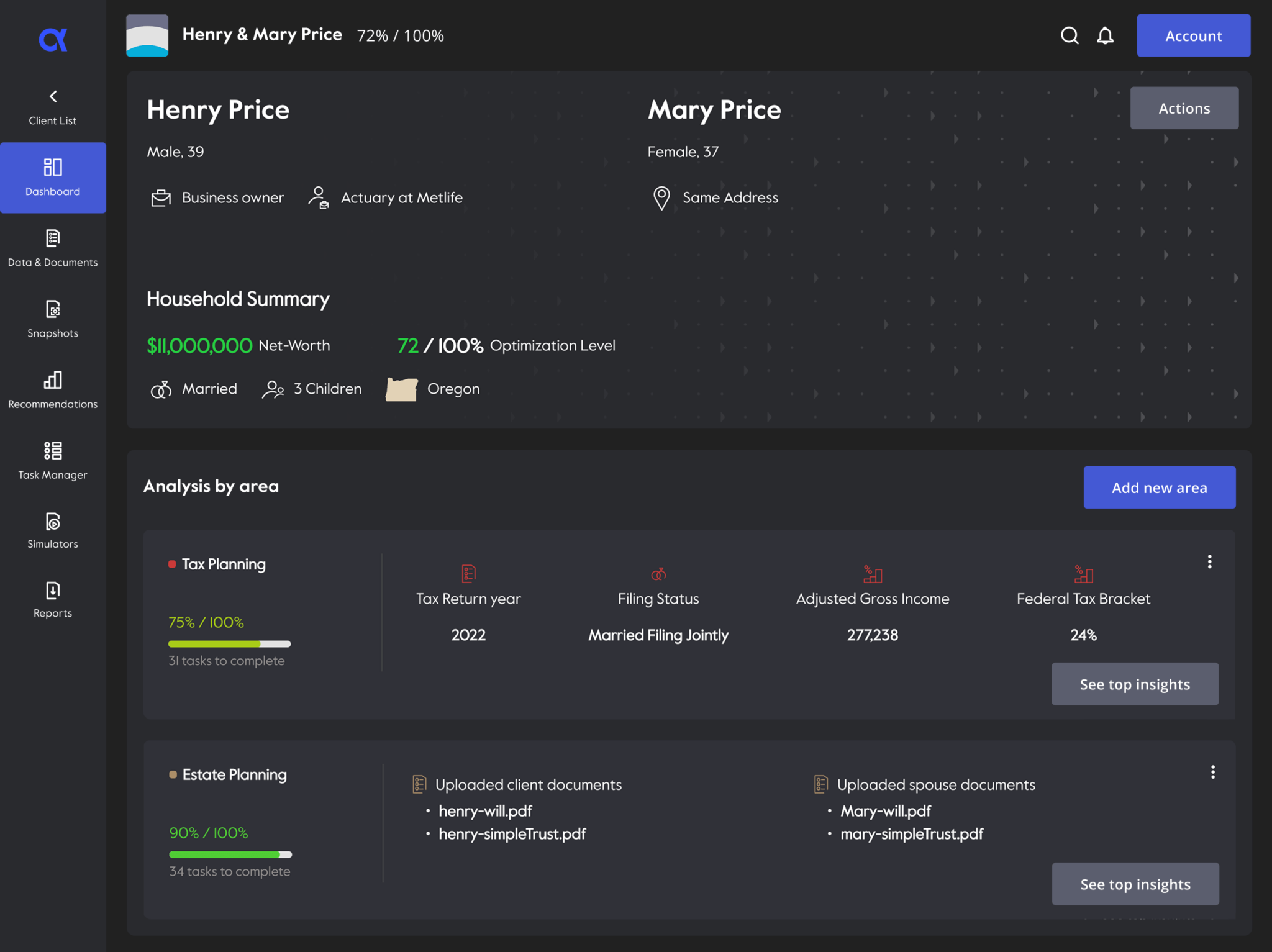The width and height of the screenshot is (1272, 952).
Task: See top insights for Tax Planning
Action: coord(1135,684)
